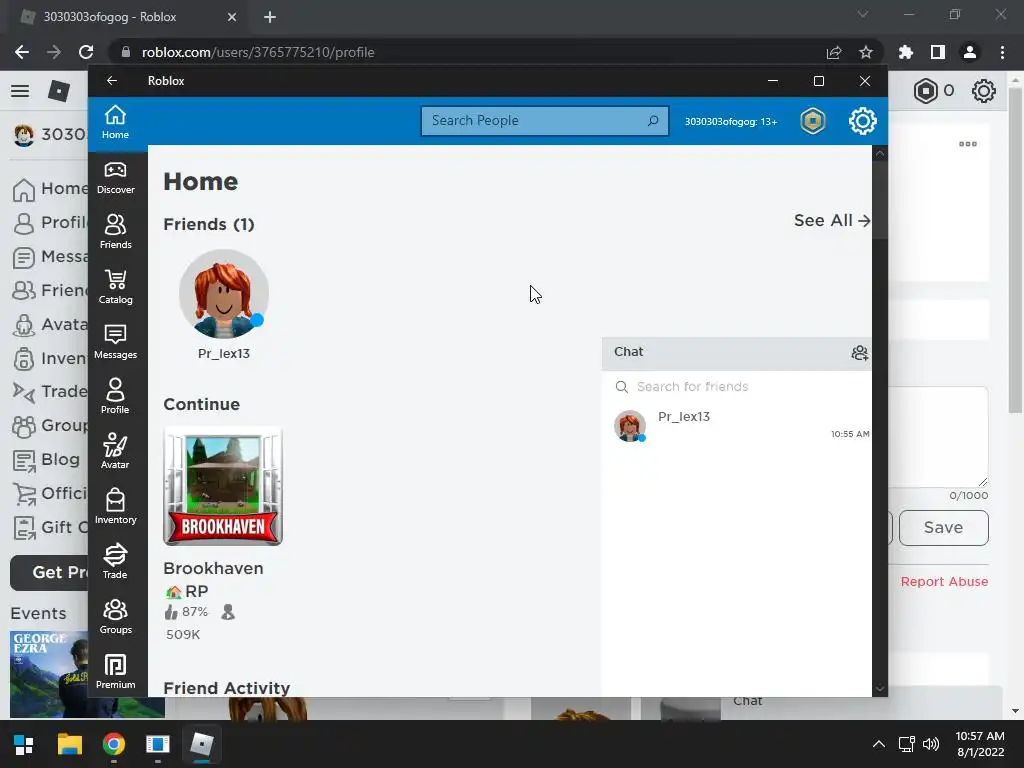Click the Robux icon in app header
The image size is (1024, 768).
click(x=813, y=121)
